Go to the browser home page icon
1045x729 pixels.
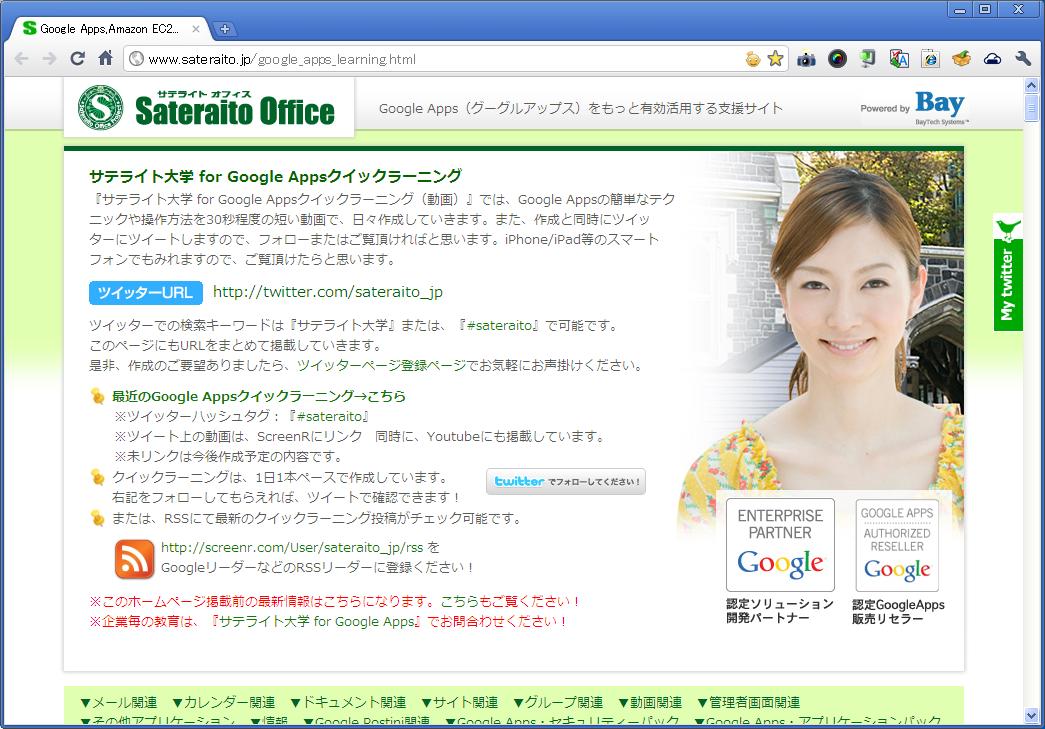tap(105, 59)
